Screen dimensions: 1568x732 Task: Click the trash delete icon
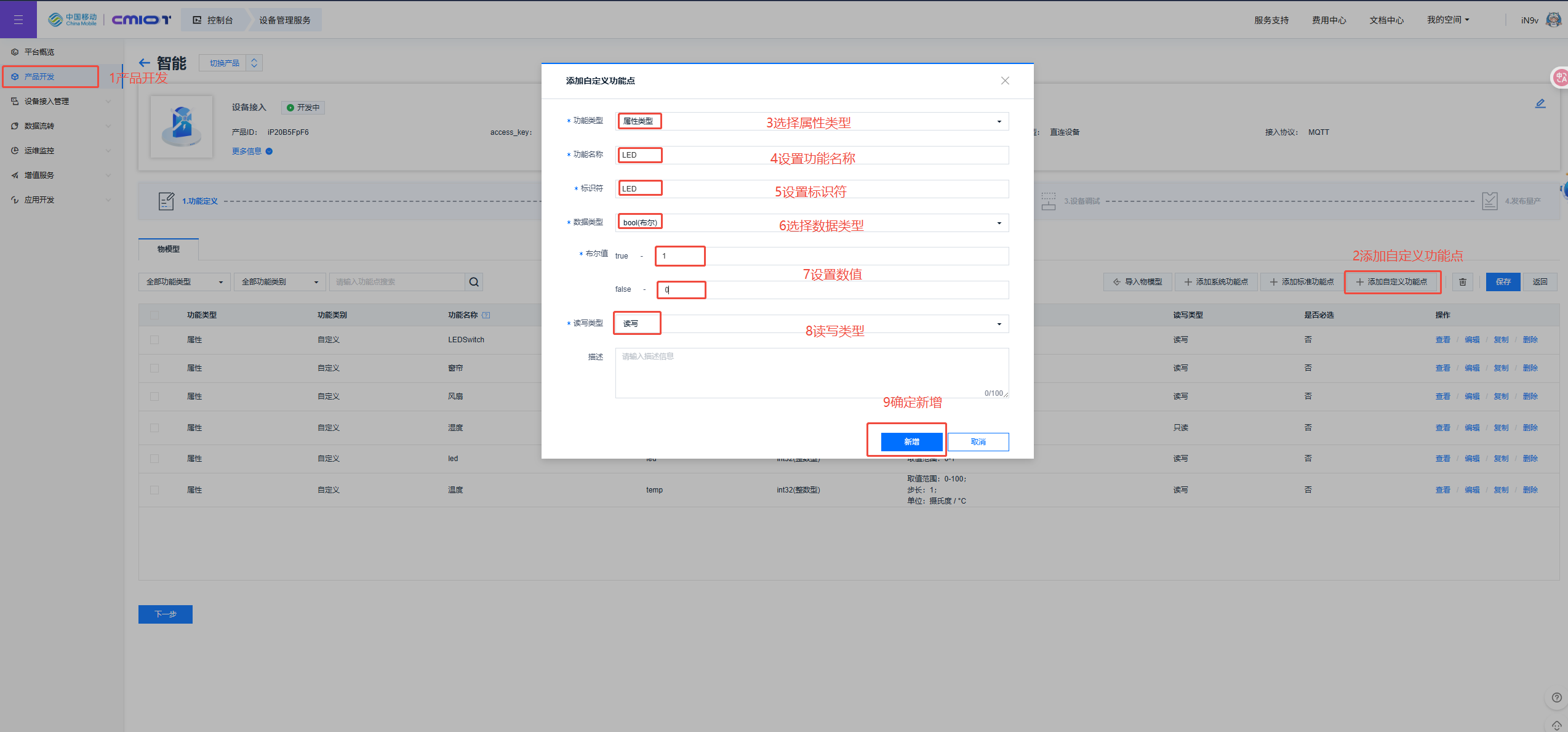[x=1463, y=282]
